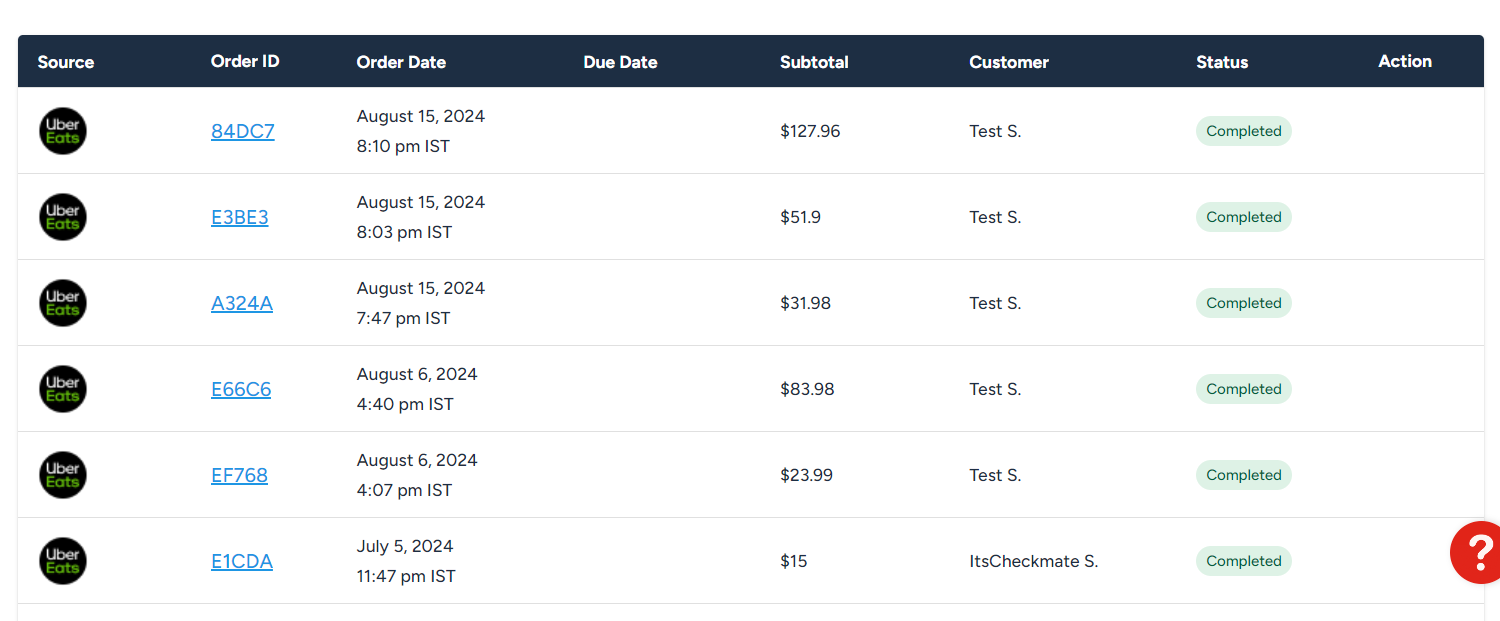Open order A324A details
Image resolution: width=1500 pixels, height=621 pixels.
tap(241, 303)
